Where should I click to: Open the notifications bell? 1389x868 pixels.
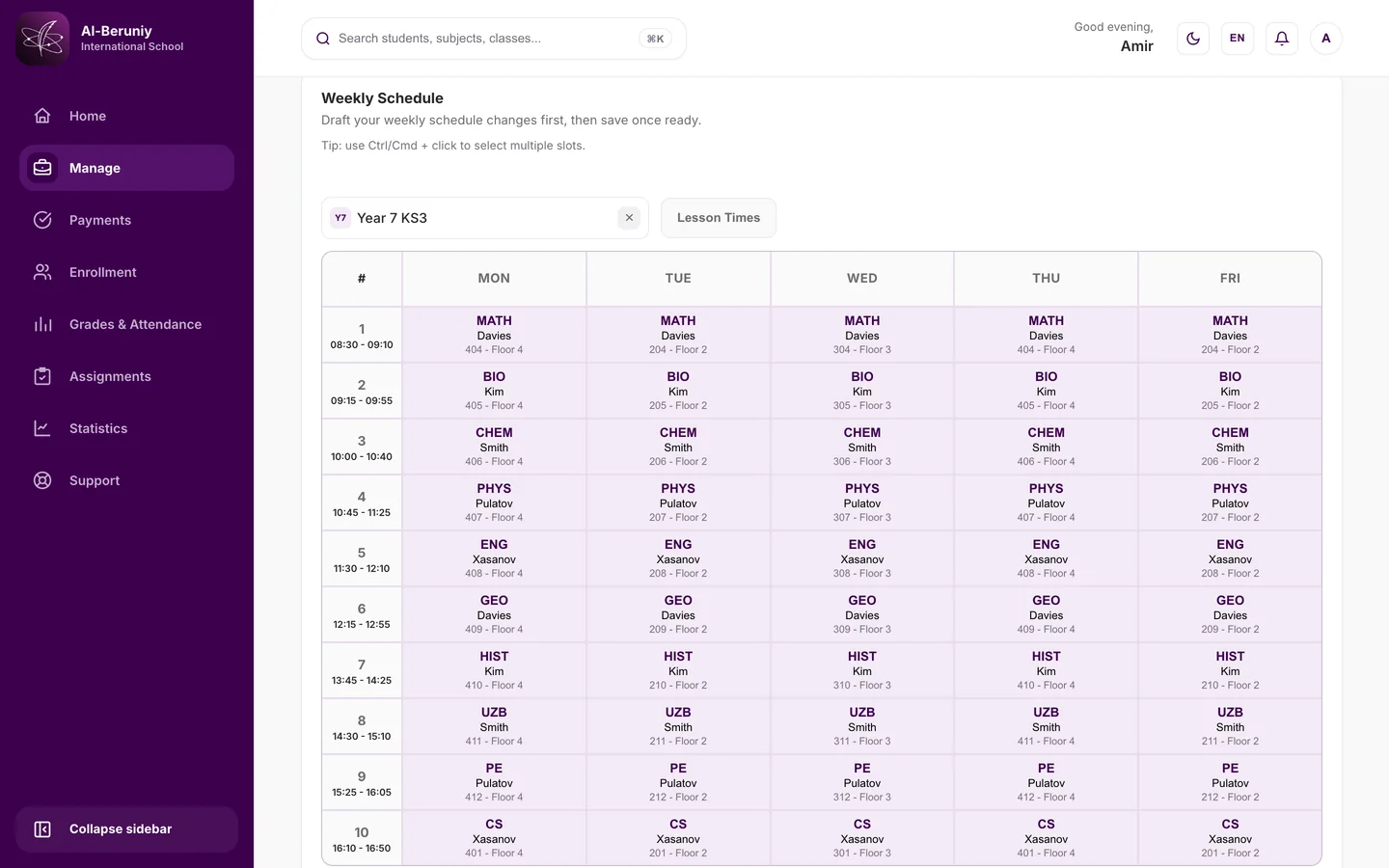tap(1282, 39)
